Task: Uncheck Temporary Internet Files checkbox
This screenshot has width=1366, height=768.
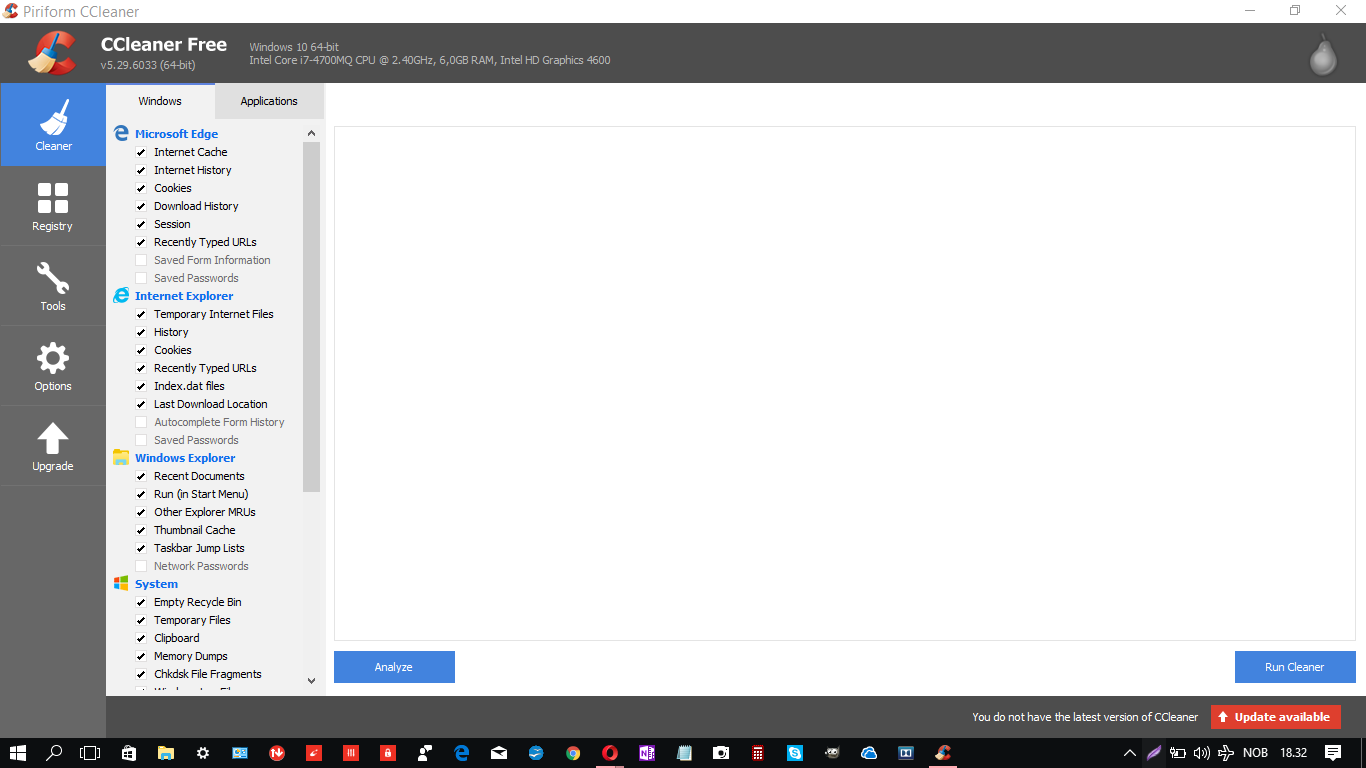Action: [x=141, y=314]
